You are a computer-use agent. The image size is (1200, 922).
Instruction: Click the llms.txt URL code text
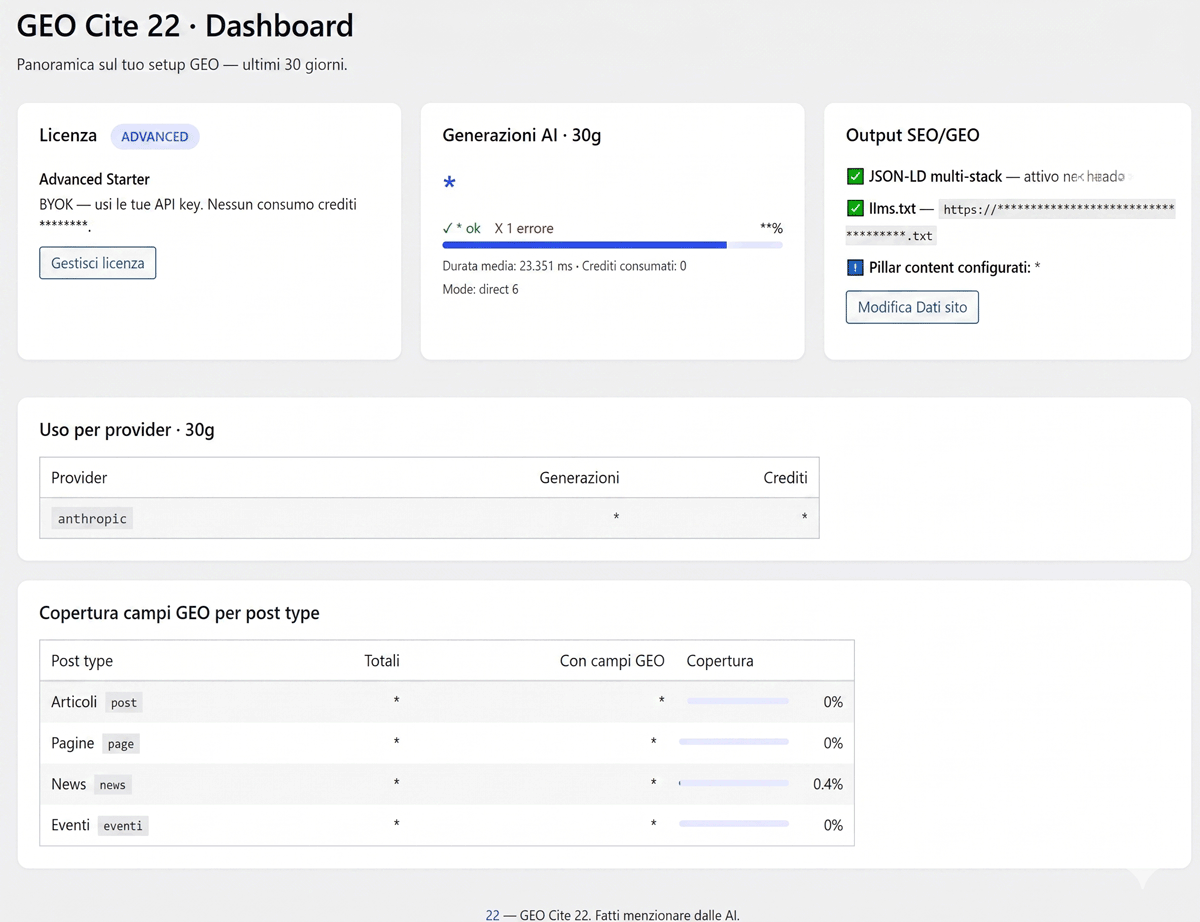1011,222
